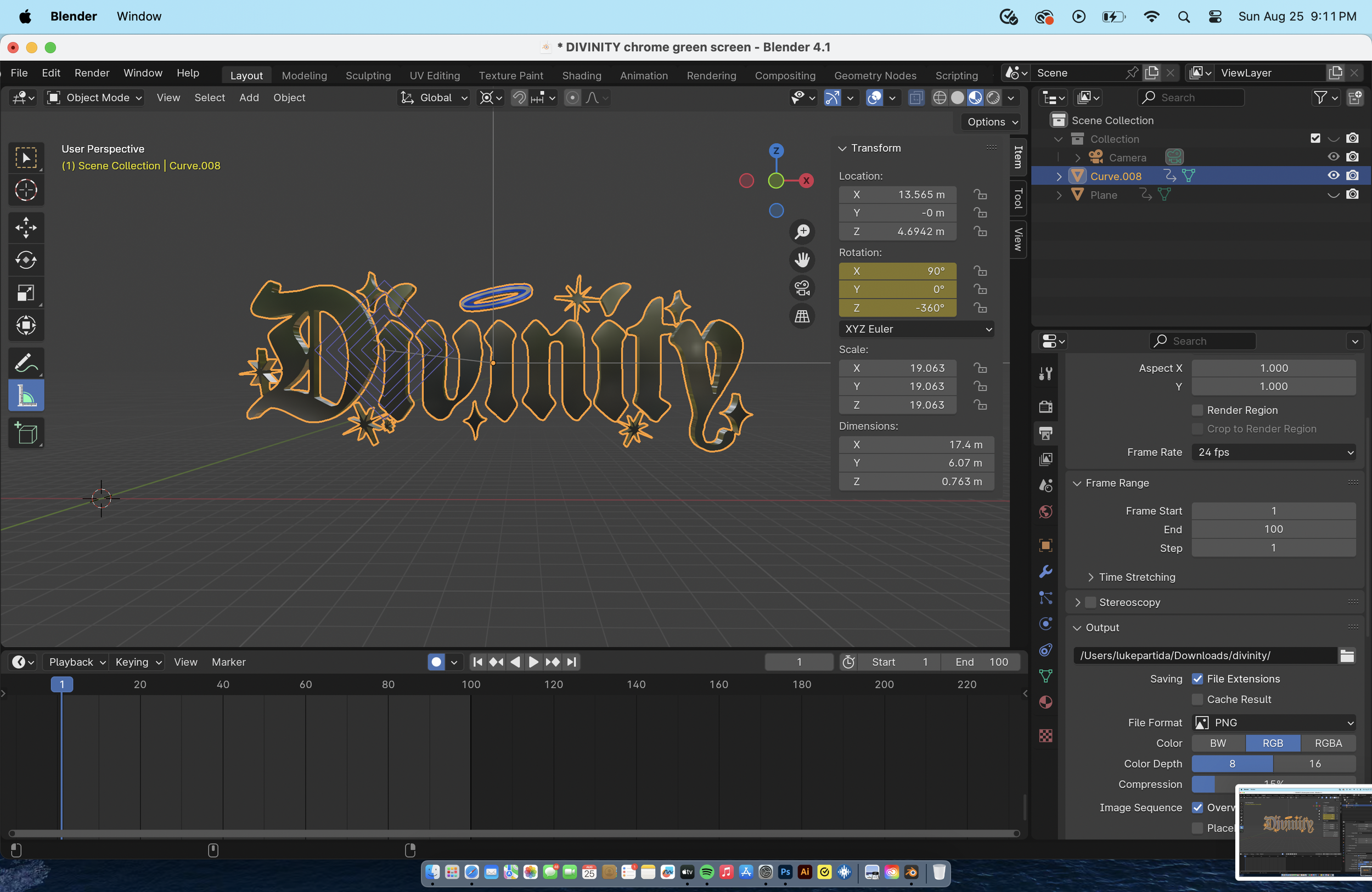Click the viewport Options button
The width and height of the screenshot is (1372, 892).
click(x=992, y=122)
